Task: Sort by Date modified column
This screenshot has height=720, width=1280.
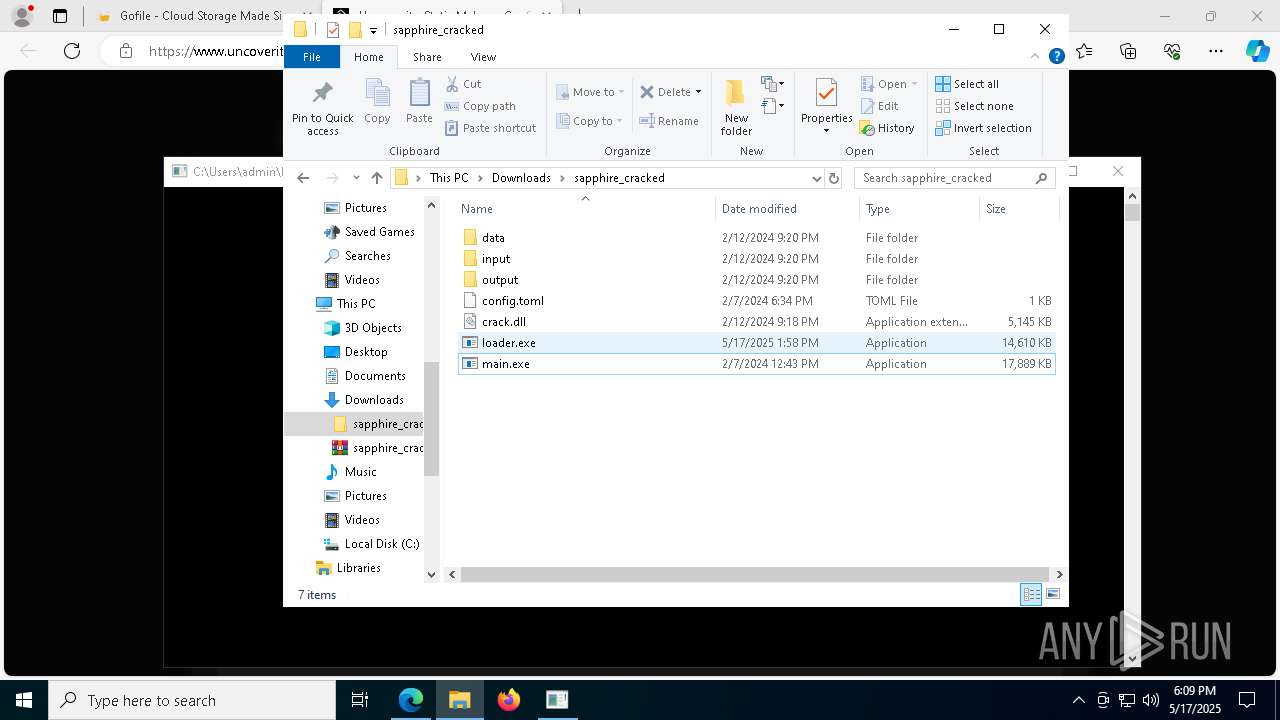Action: click(787, 209)
